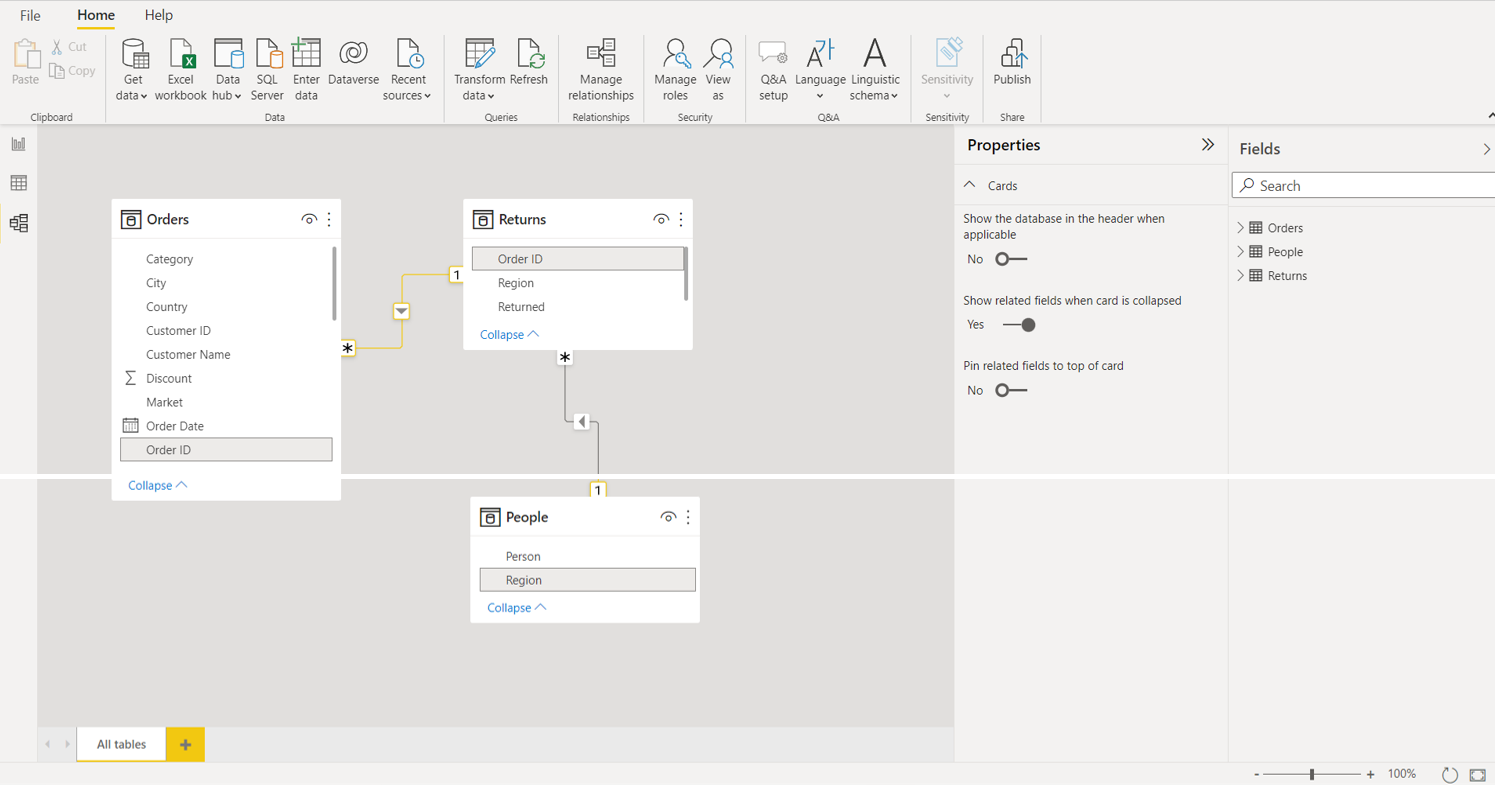
Task: Open Orders table more options
Action: click(329, 219)
